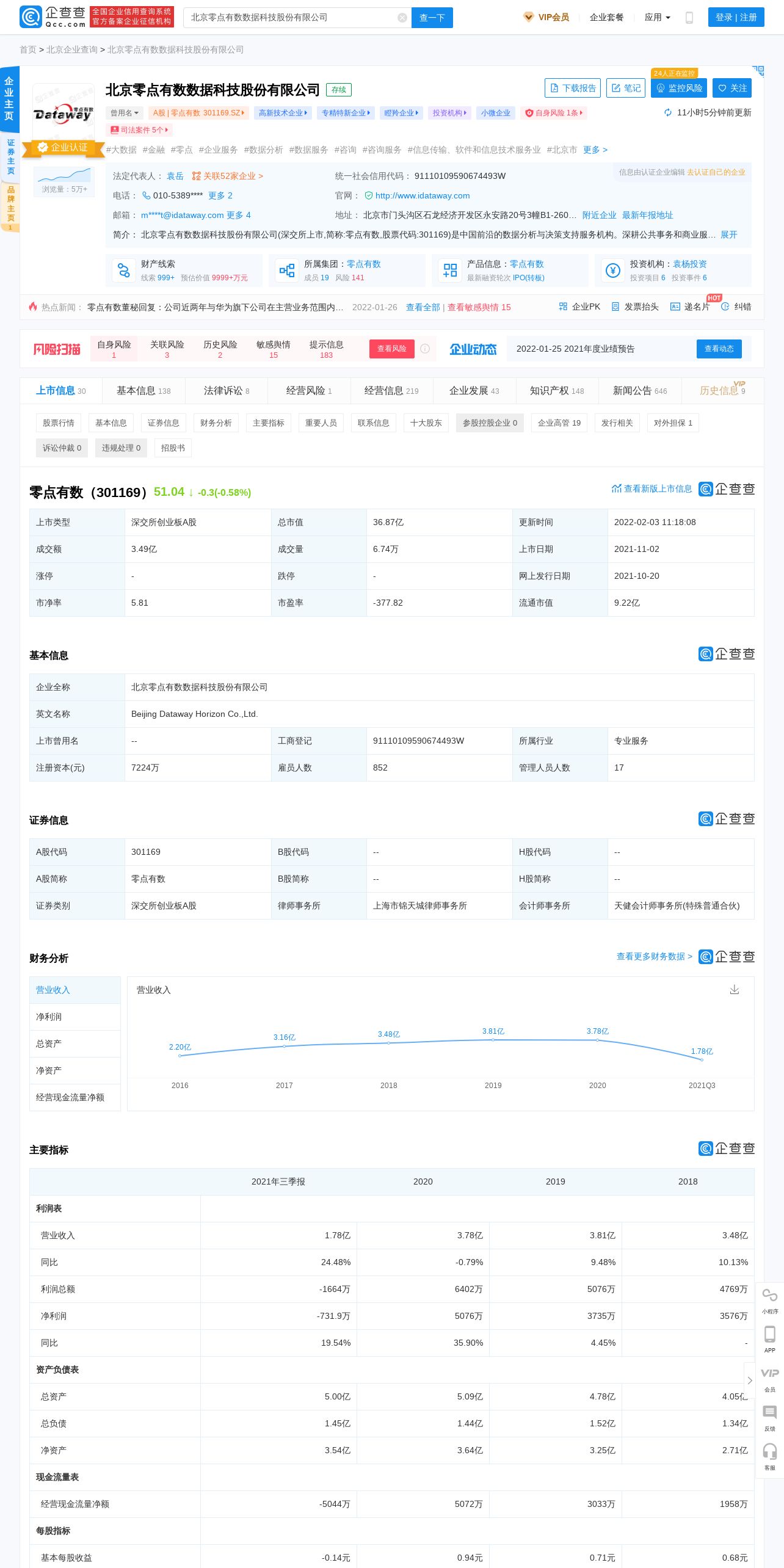This screenshot has width=784, height=1568.
Task: Click 查看动态 button
Action: click(x=719, y=349)
